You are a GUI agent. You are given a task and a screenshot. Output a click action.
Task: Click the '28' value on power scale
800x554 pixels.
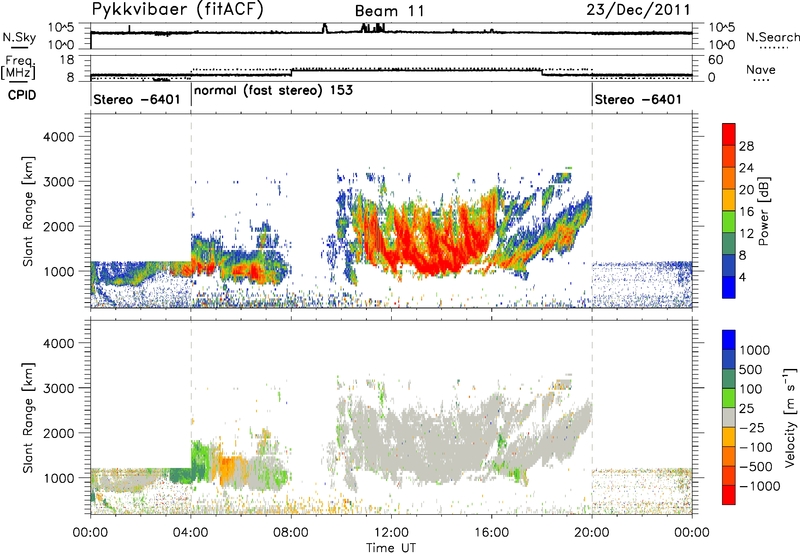[746, 146]
